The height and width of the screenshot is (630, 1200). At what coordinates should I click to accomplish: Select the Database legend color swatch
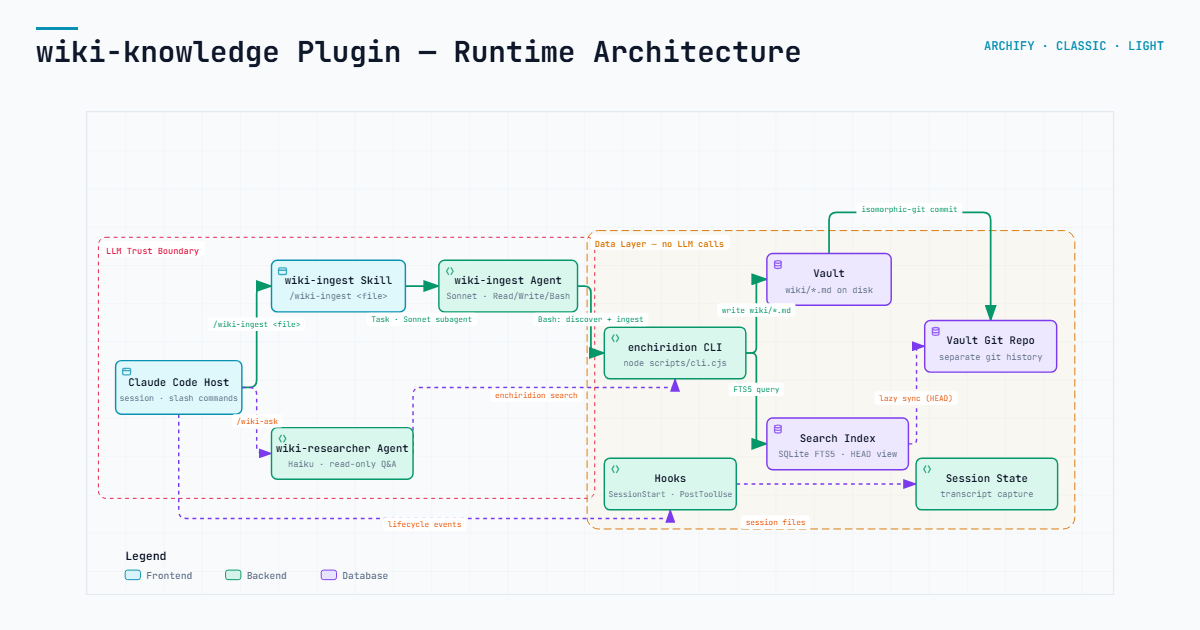tap(329, 575)
